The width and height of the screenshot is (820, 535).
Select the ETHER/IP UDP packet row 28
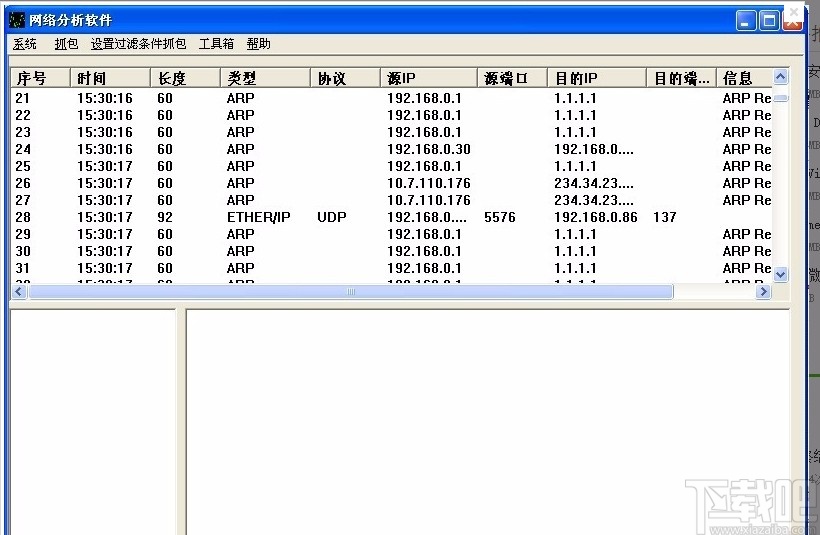click(x=392, y=217)
